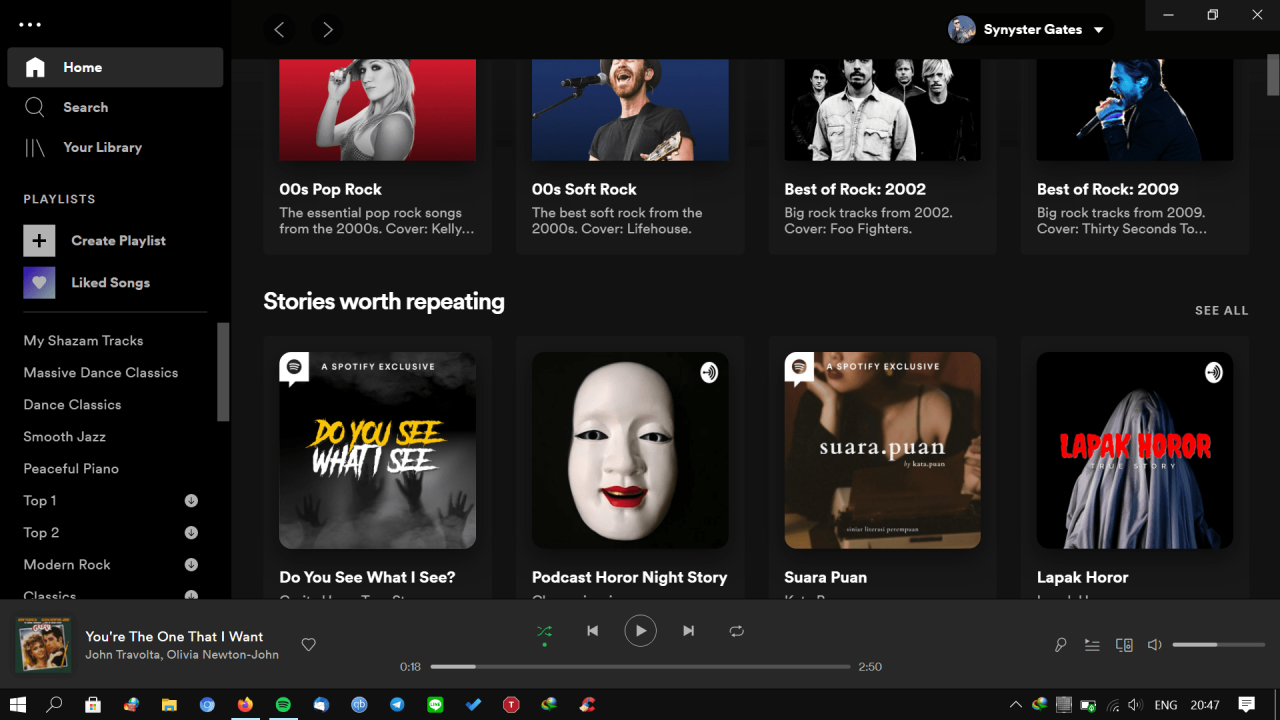
Task: Open the Modern Rock playlist
Action: pyautogui.click(x=67, y=564)
